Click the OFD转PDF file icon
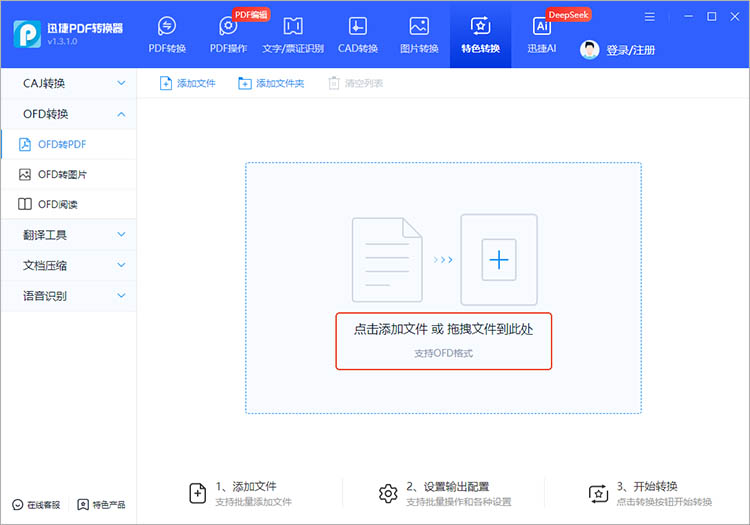The width and height of the screenshot is (750, 525). pos(25,144)
